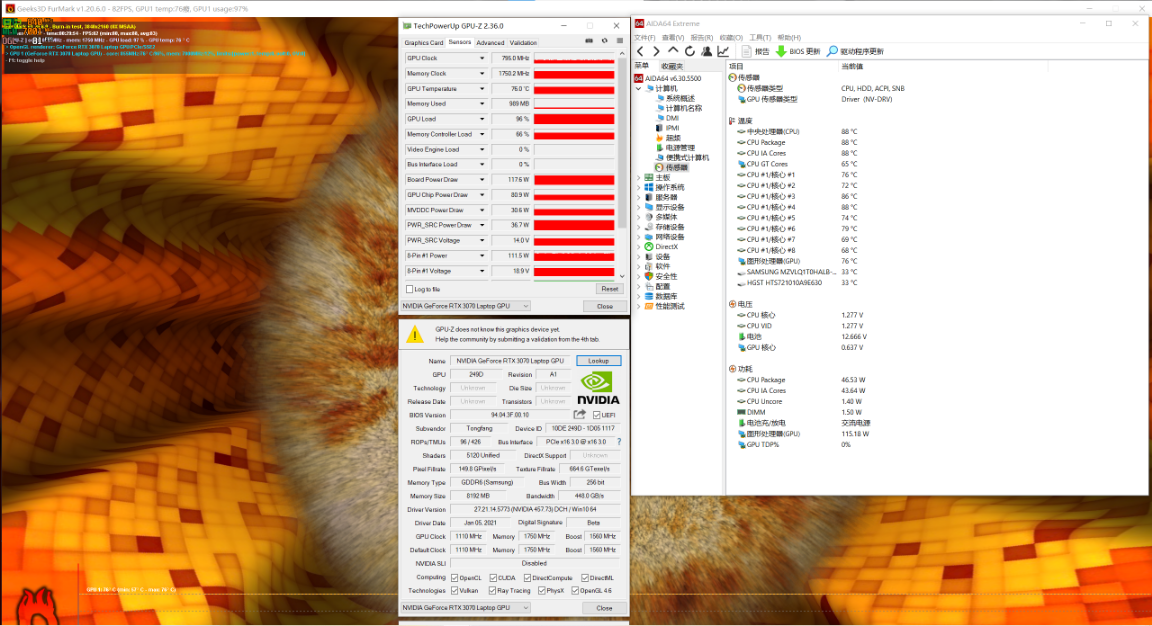Viewport: 1152px width, 626px height.
Task: Click the Memory Clock red sensor graph
Action: coord(574,73)
